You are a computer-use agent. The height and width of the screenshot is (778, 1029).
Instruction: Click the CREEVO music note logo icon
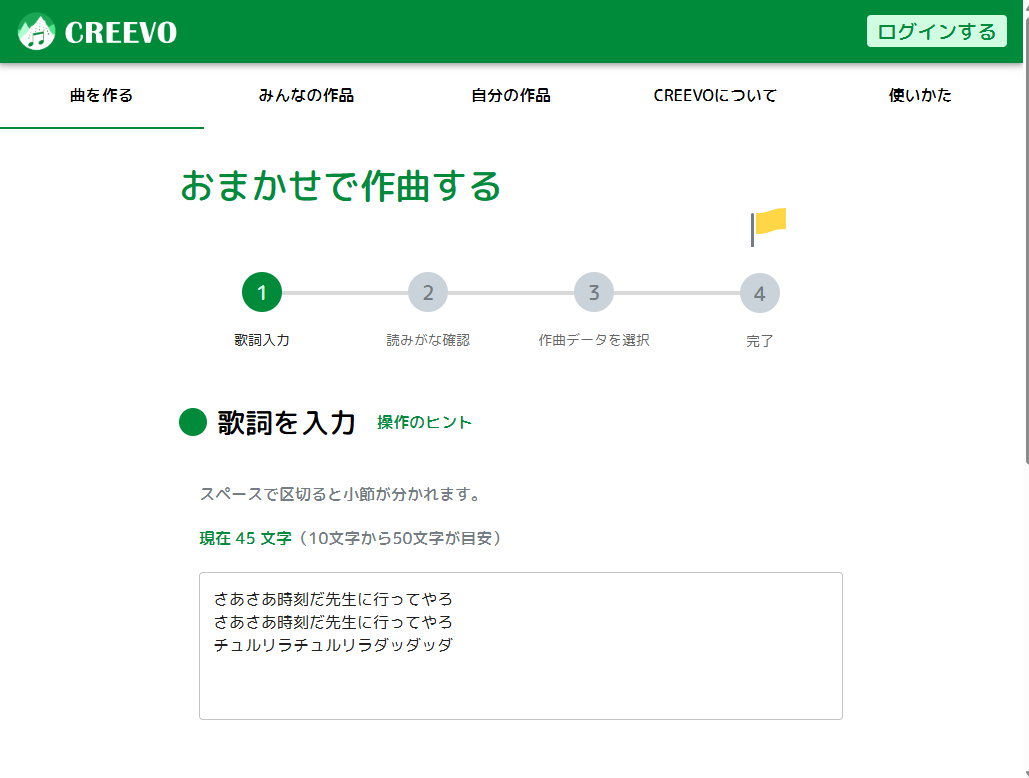pos(37,31)
